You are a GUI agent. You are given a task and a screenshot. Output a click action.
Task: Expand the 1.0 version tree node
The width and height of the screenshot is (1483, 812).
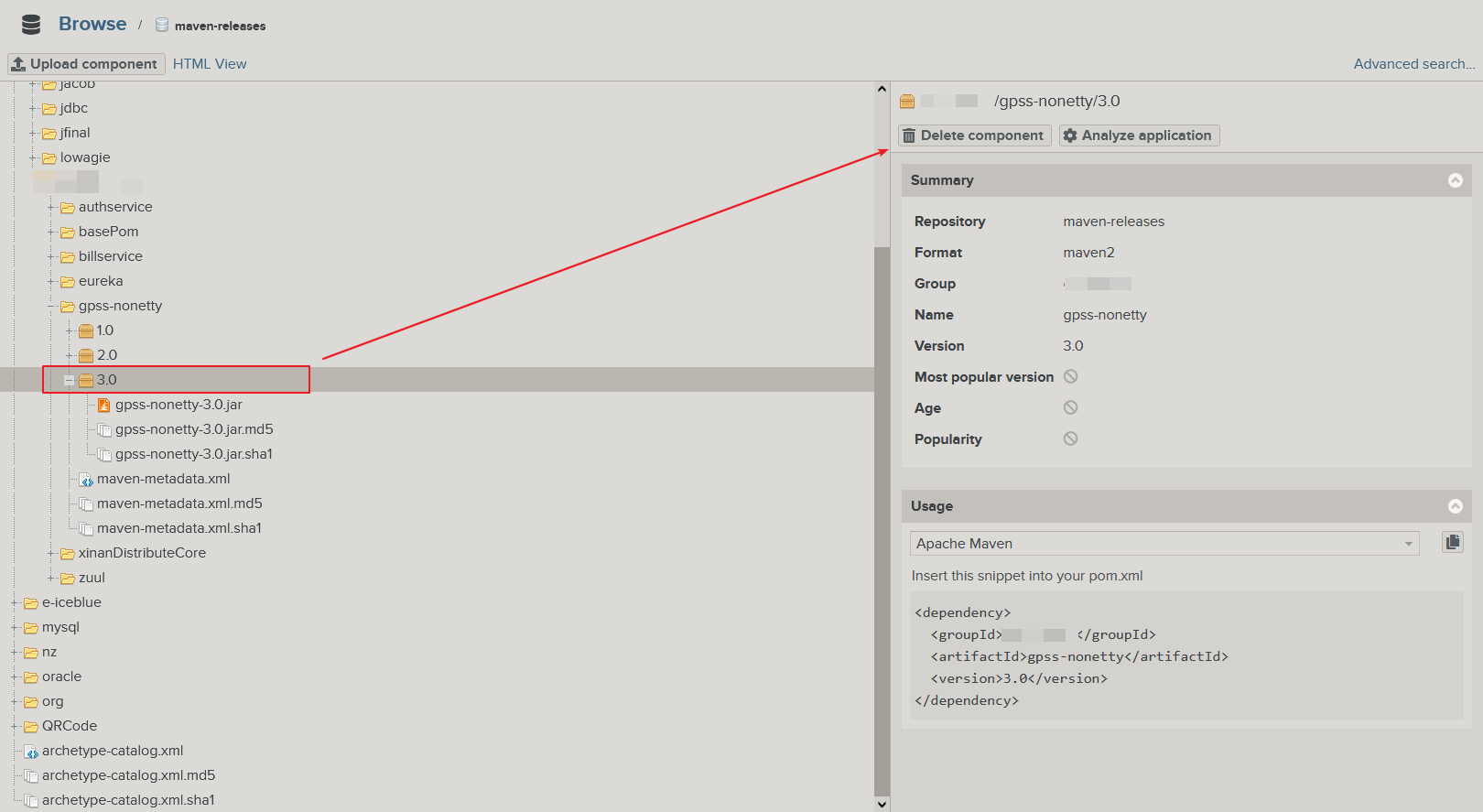click(x=69, y=330)
